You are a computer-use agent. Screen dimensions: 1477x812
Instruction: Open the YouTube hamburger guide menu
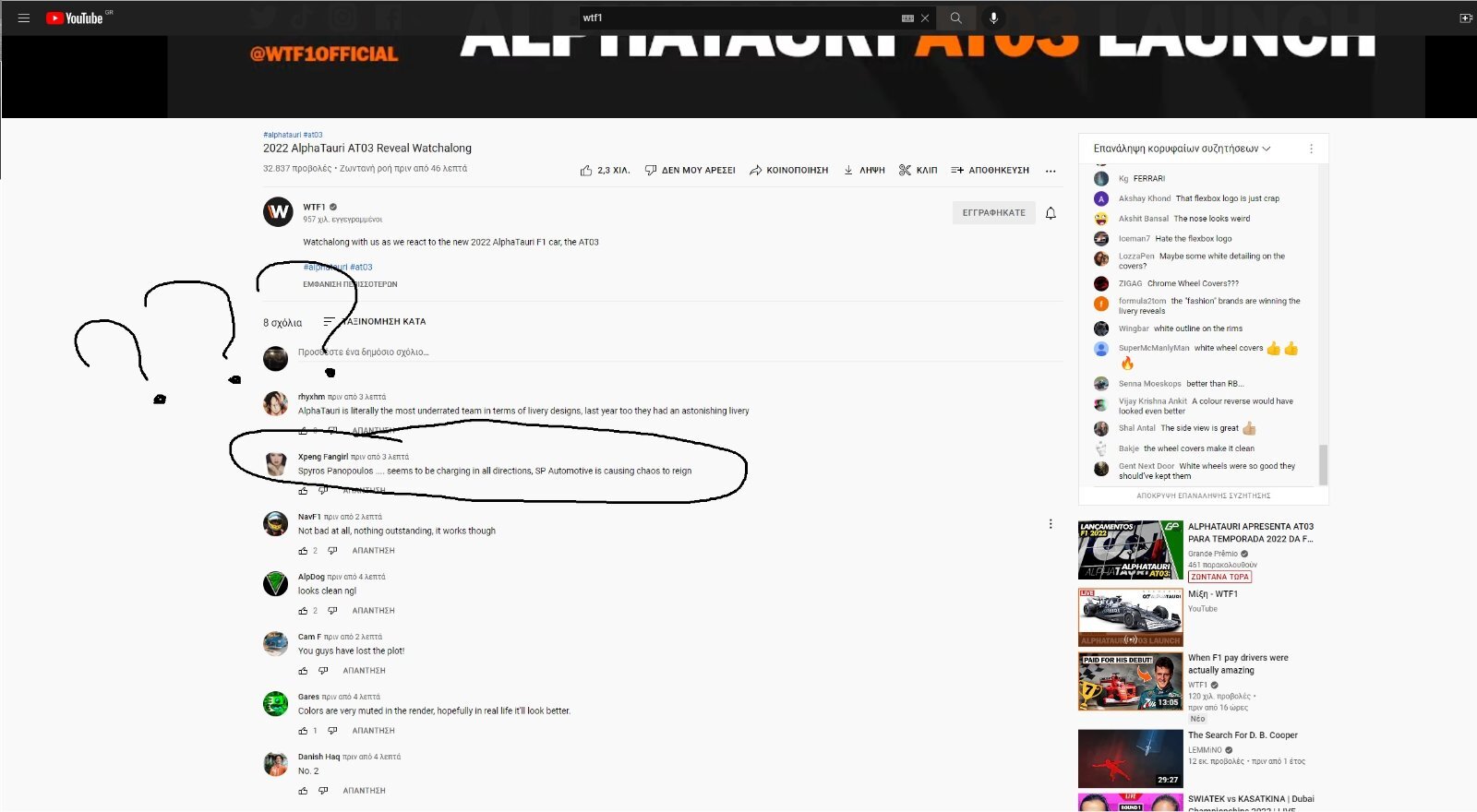pyautogui.click(x=24, y=18)
